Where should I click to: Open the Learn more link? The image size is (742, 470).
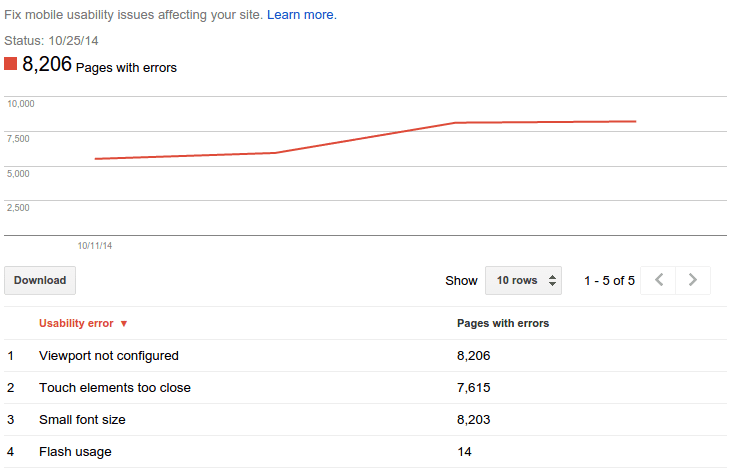pyautogui.click(x=301, y=15)
